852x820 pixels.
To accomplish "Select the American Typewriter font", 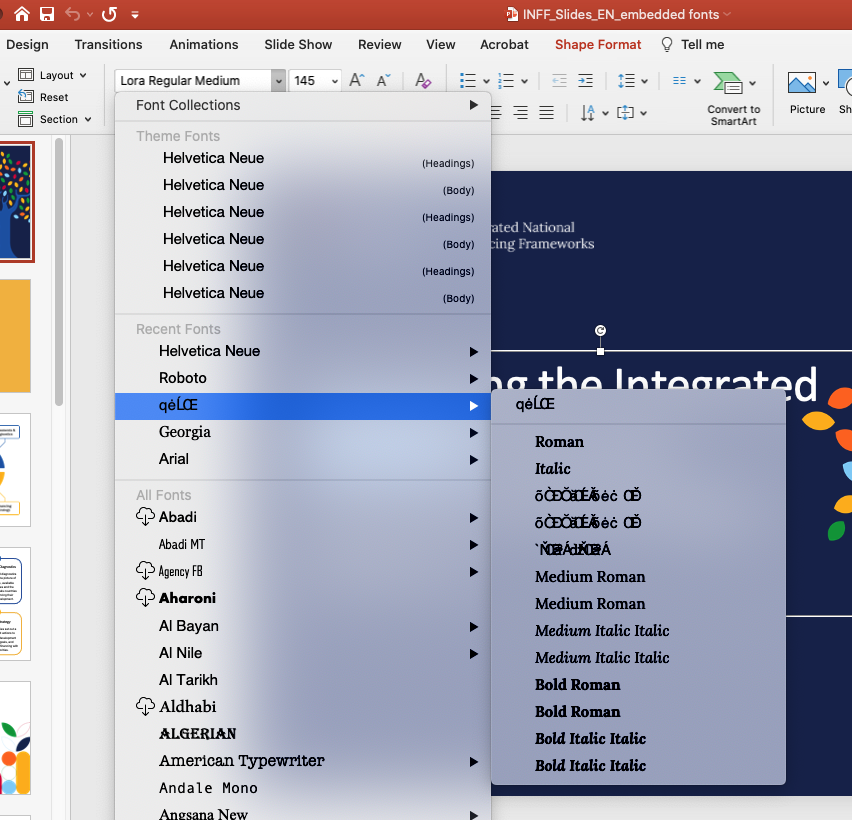I will [303, 761].
